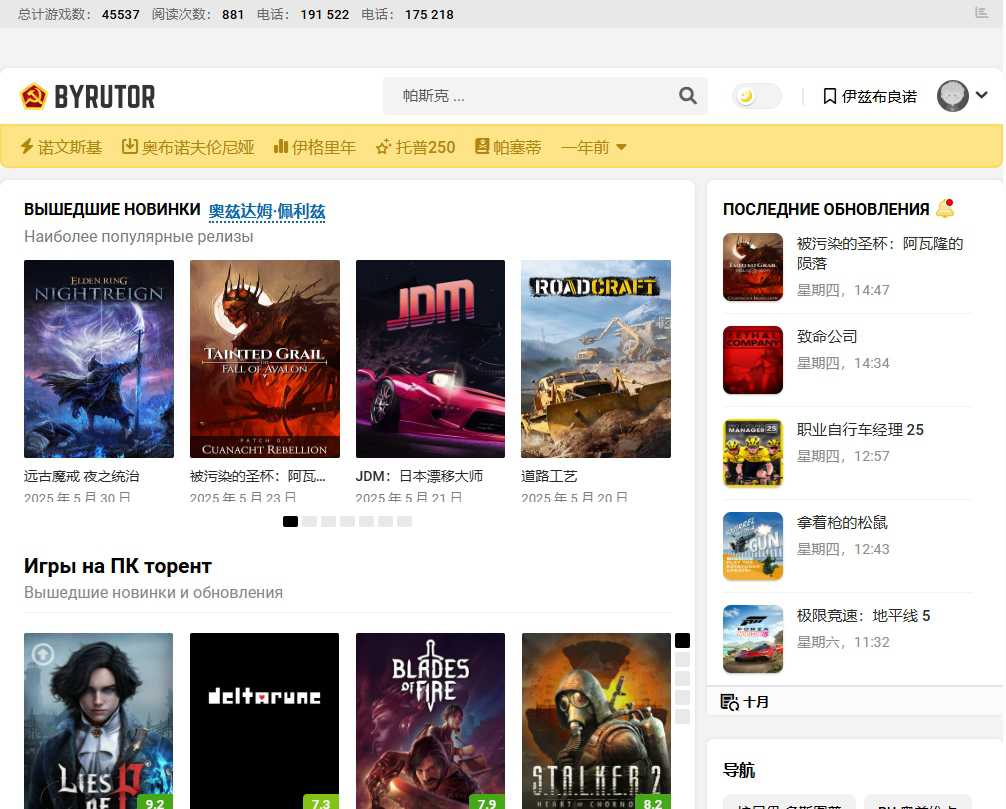Select the last carousel pagination dot
Image resolution: width=1006 pixels, height=809 pixels.
(x=404, y=521)
